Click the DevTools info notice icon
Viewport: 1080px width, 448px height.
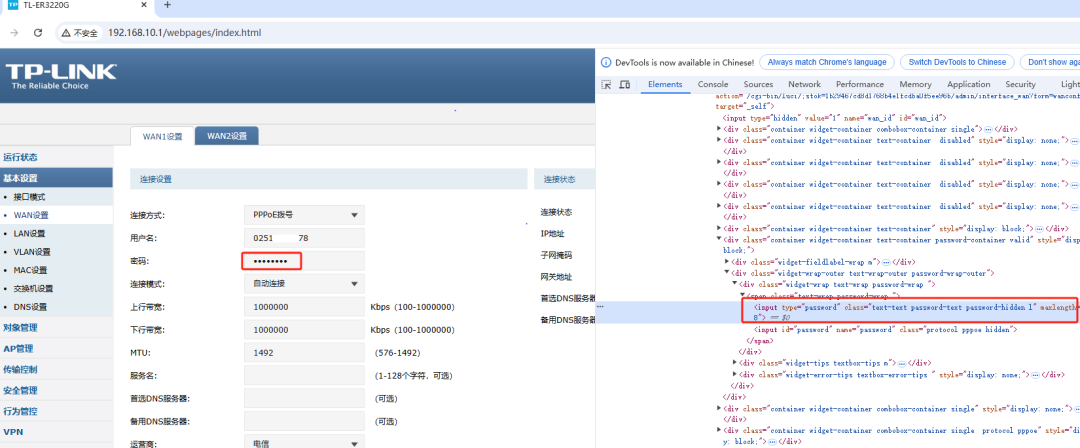pyautogui.click(x=606, y=62)
